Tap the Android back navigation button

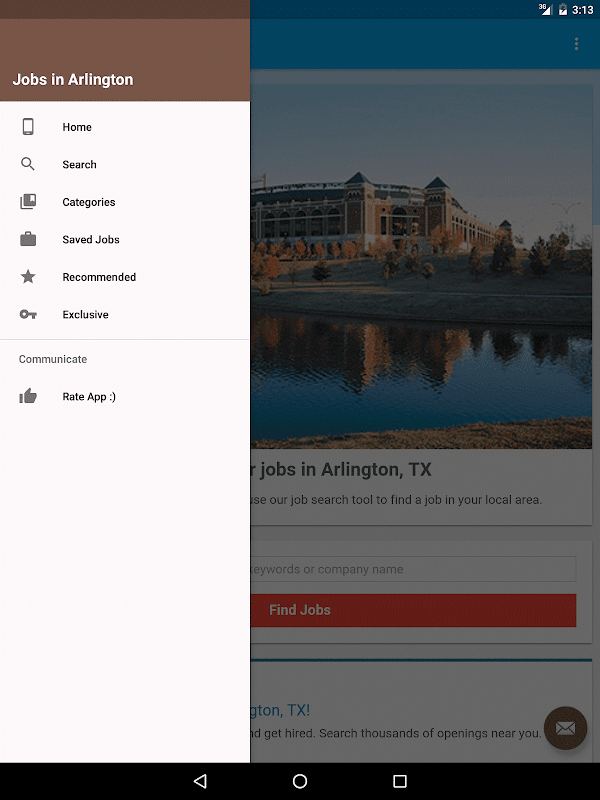coord(200,781)
